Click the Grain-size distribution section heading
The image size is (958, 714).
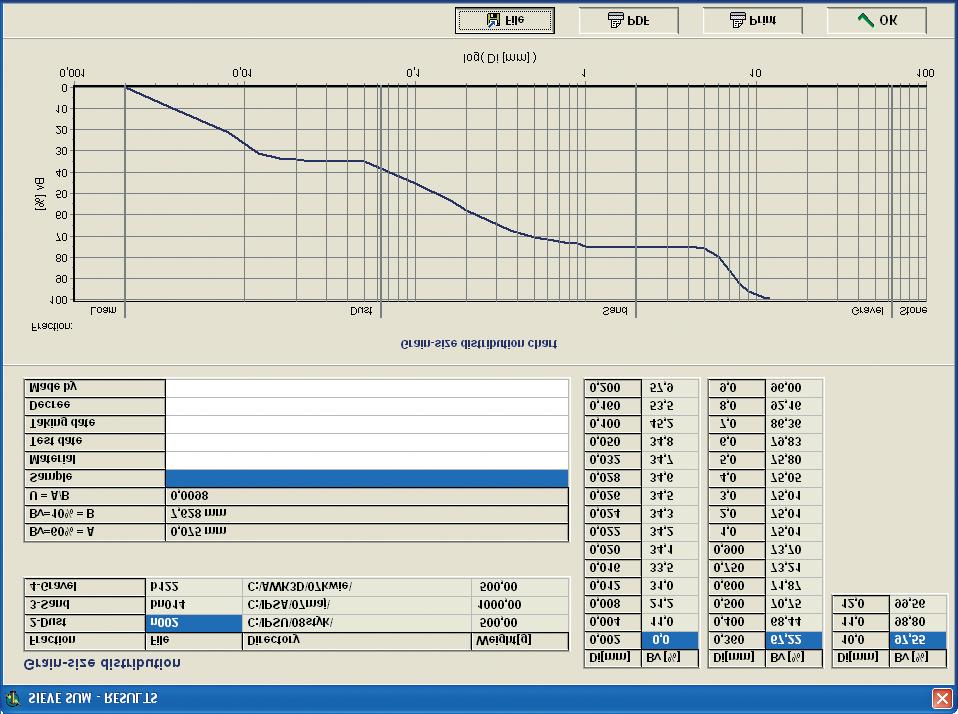tap(102, 663)
